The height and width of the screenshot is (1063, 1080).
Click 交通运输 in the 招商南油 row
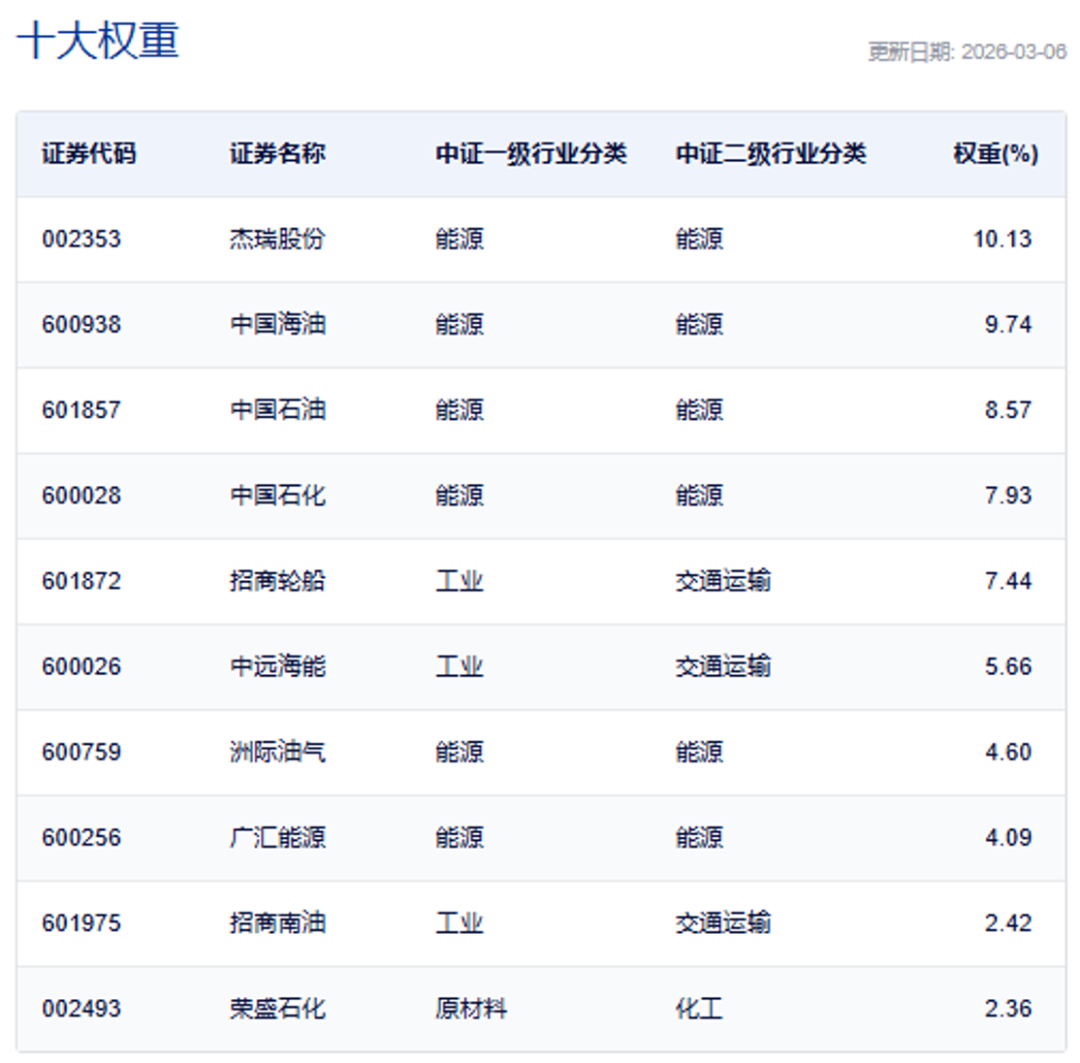click(723, 922)
